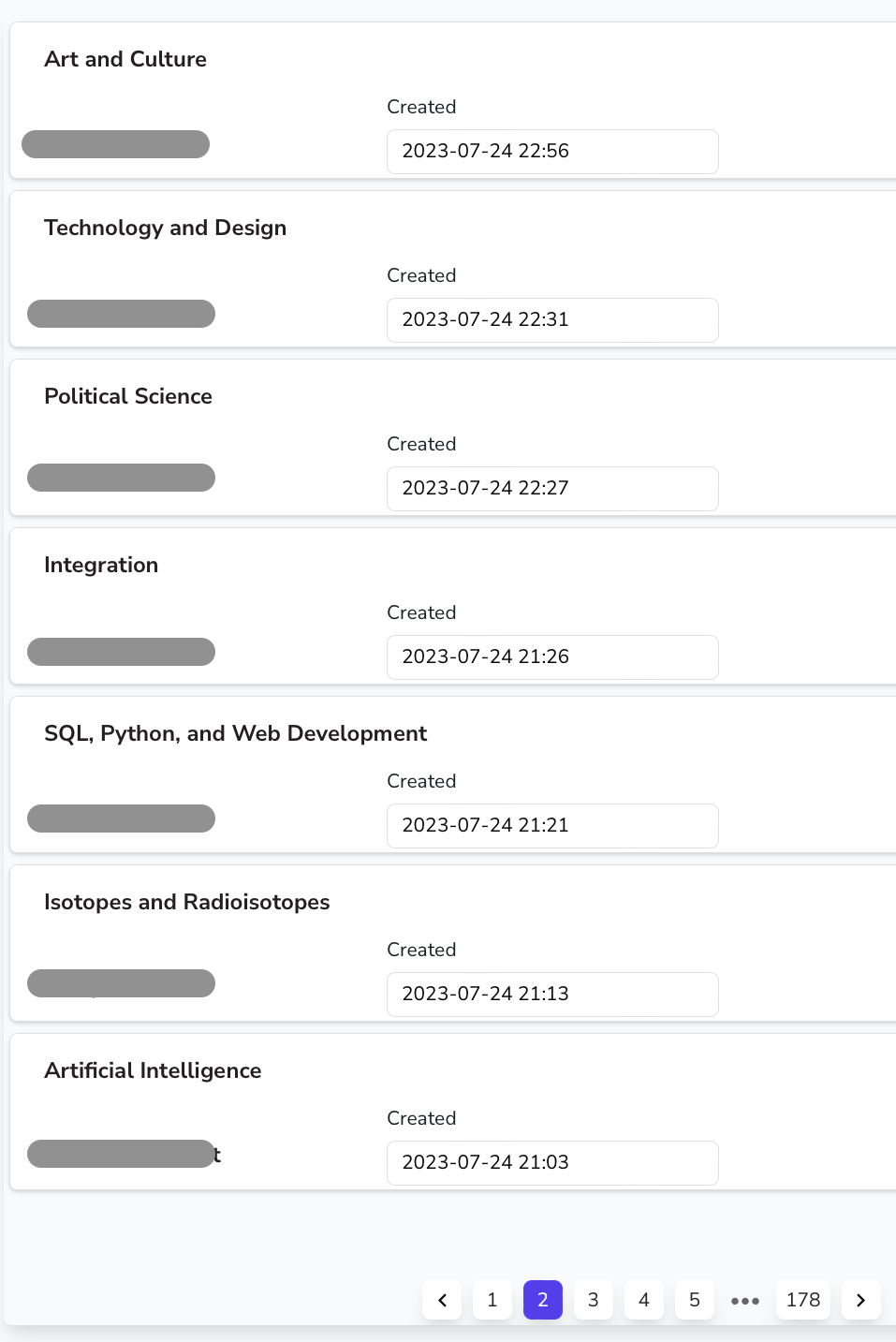This screenshot has width=896, height=1342.
Task: Jump to last page 178
Action: 803,1300
